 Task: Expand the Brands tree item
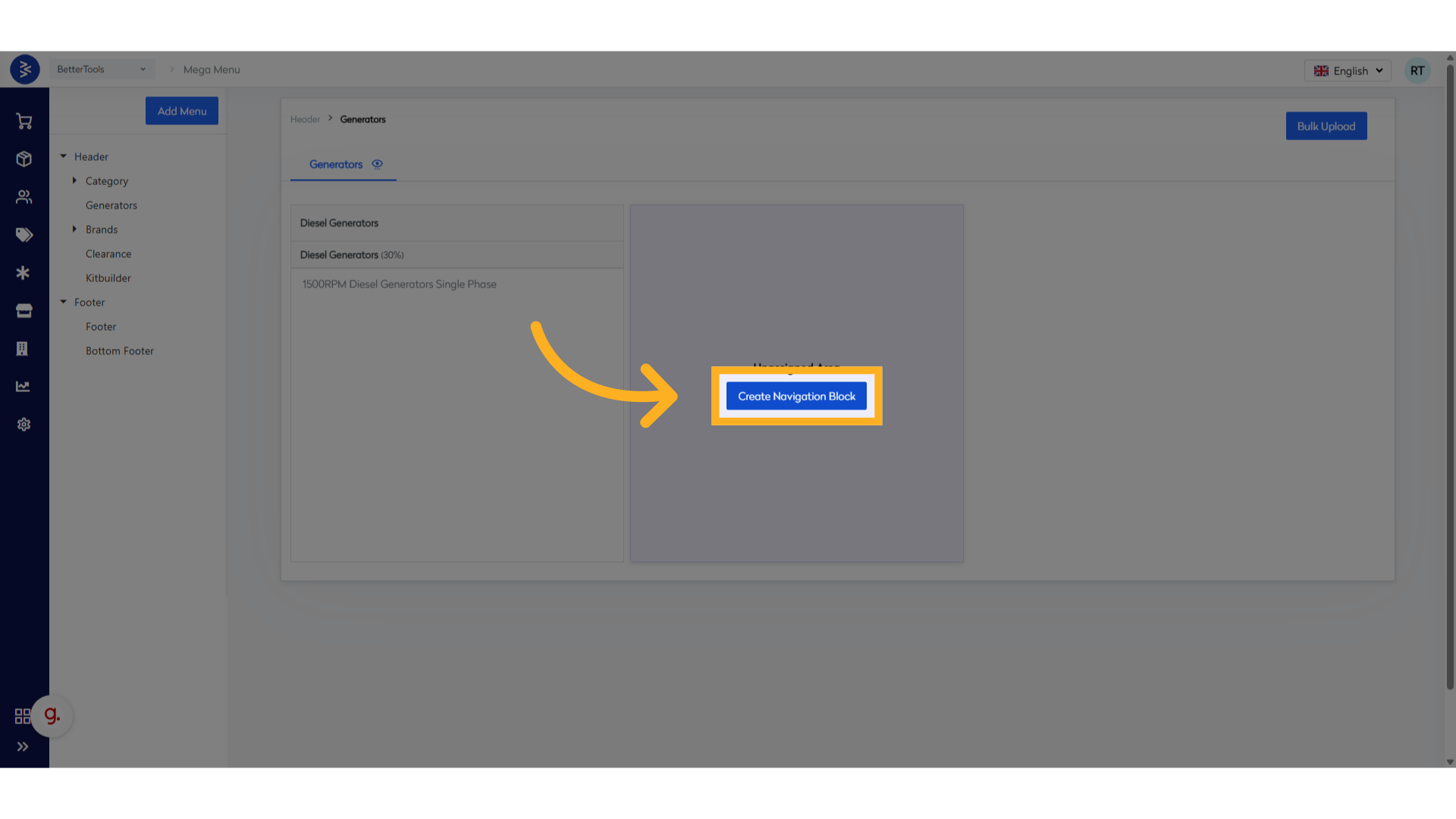74,229
